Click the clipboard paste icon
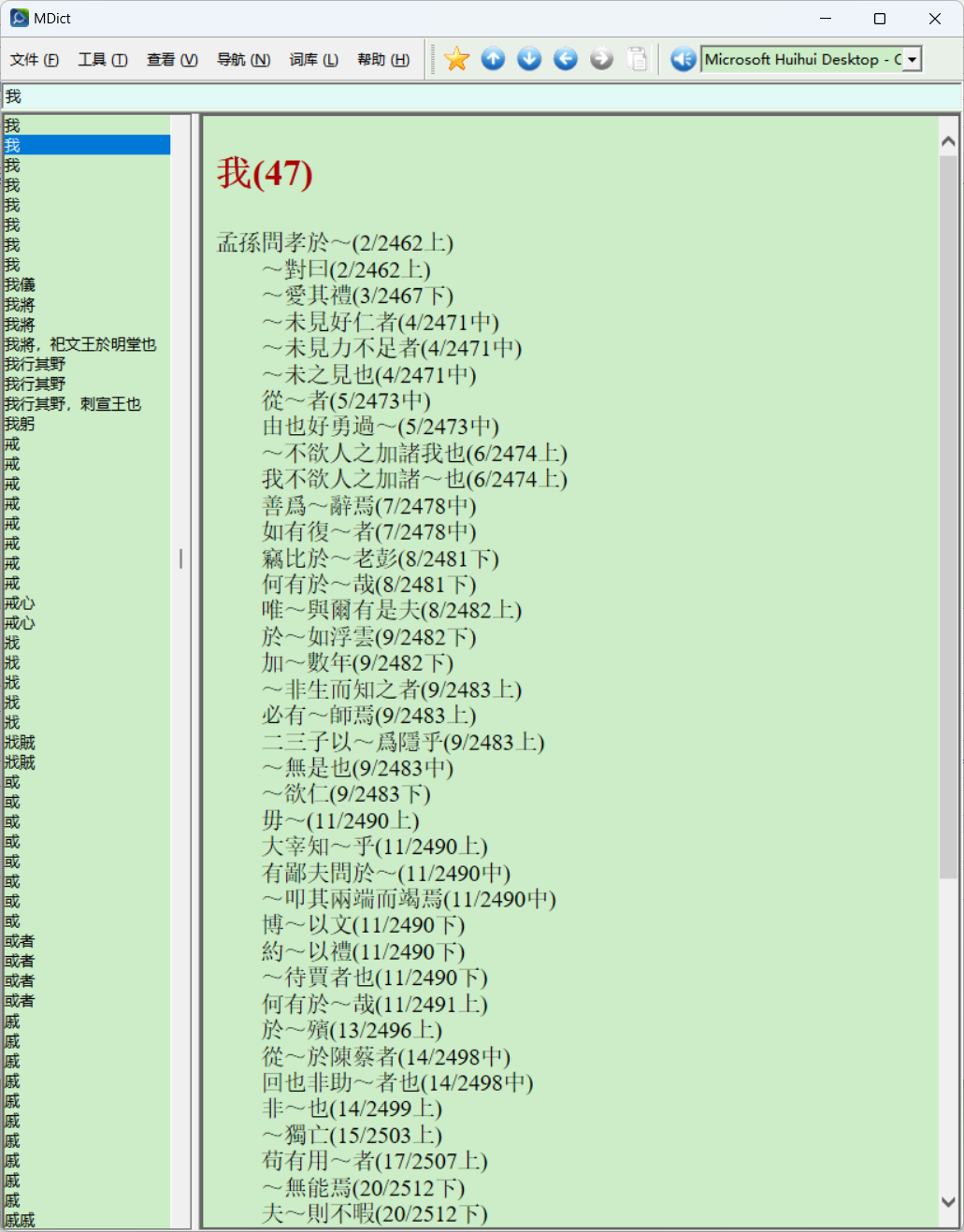Screen dimensions: 964x1232 (x=637, y=59)
